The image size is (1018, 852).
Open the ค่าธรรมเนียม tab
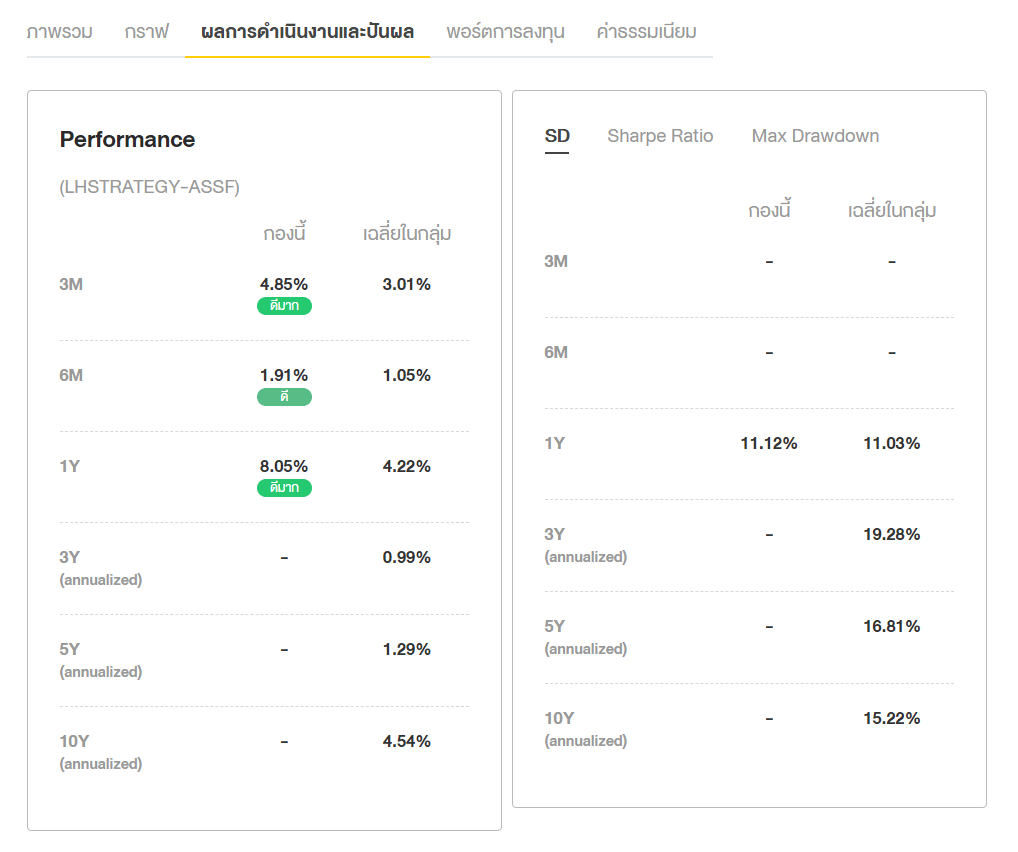(646, 32)
